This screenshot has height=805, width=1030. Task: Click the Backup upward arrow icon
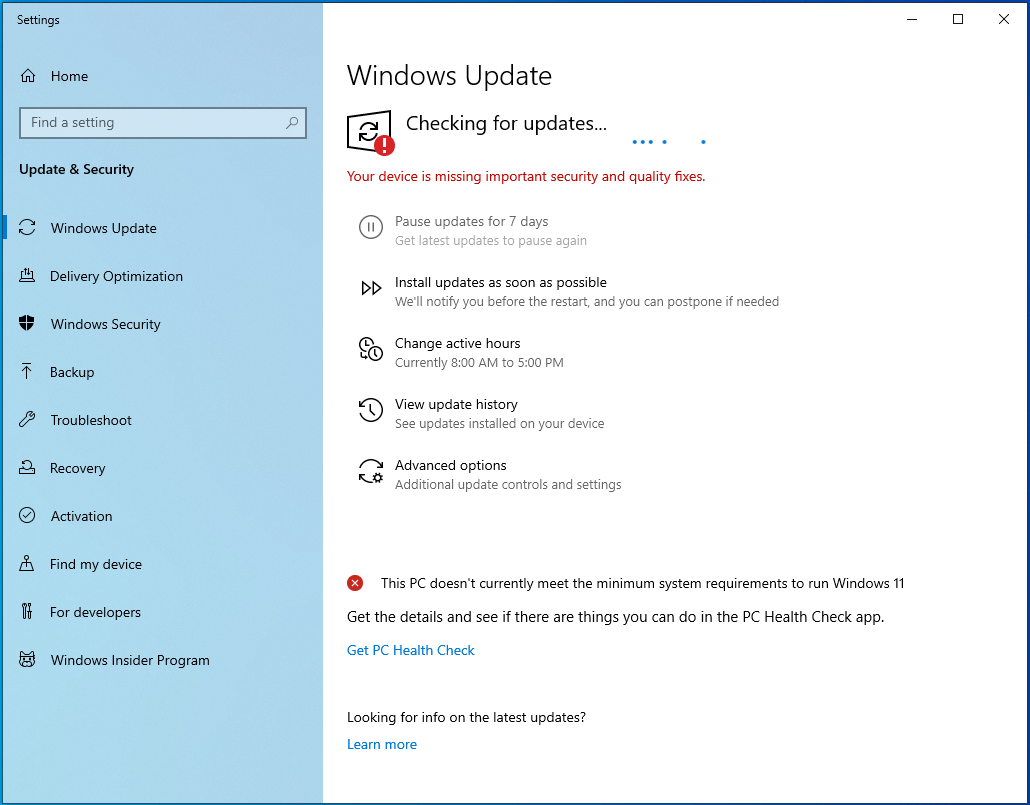(x=27, y=372)
